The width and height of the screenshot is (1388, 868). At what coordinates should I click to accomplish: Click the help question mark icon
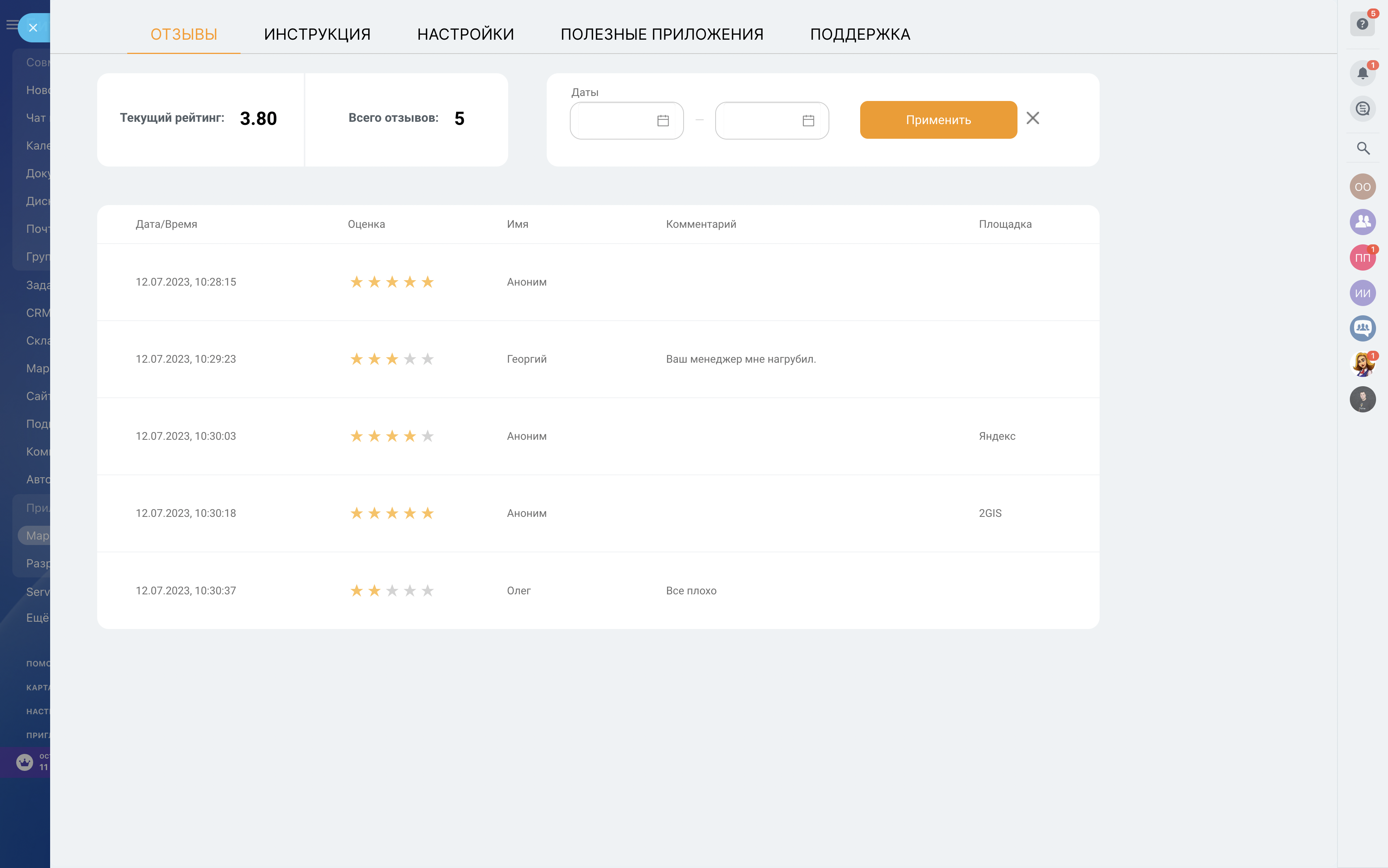tap(1362, 24)
